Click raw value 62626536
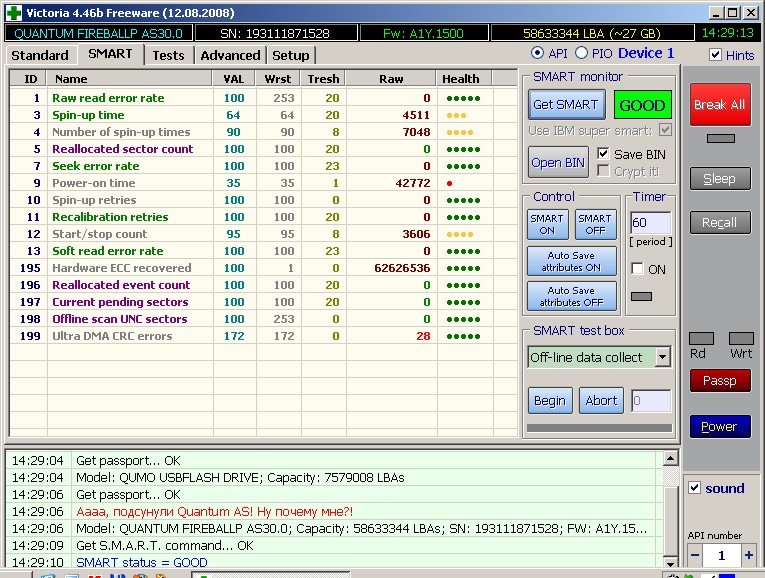Screen dimensions: 765x578 click(402, 268)
